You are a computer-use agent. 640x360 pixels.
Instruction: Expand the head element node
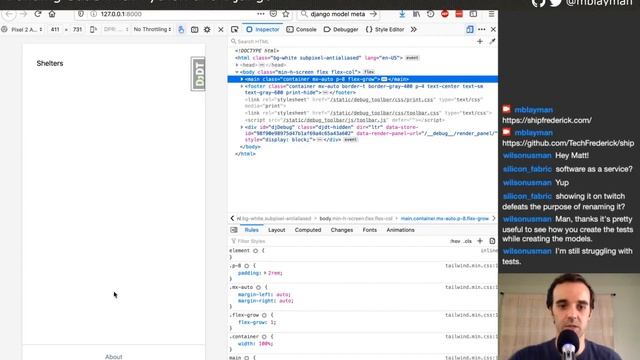tap(237, 65)
